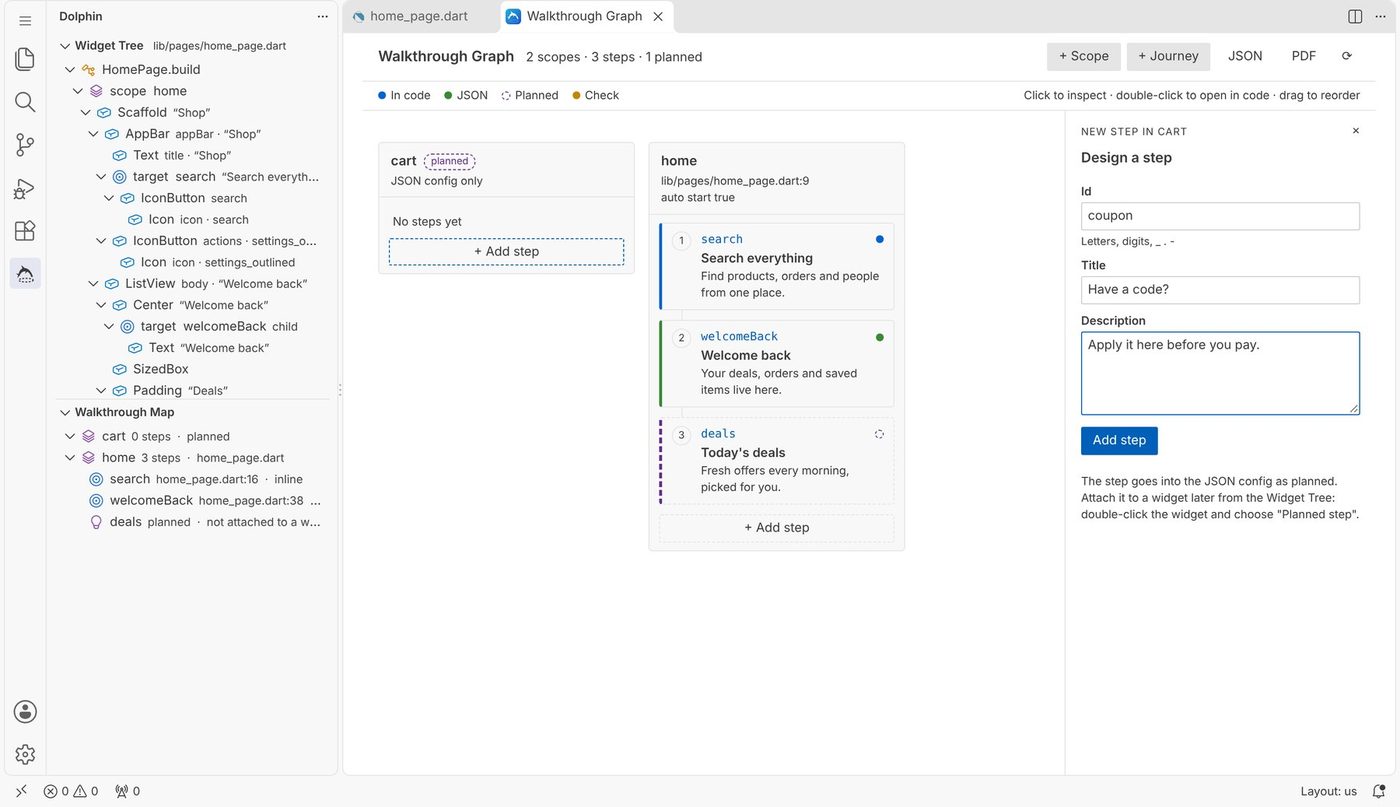The height and width of the screenshot is (807, 1400).
Task: Click the + Journey button
Action: tap(1168, 56)
